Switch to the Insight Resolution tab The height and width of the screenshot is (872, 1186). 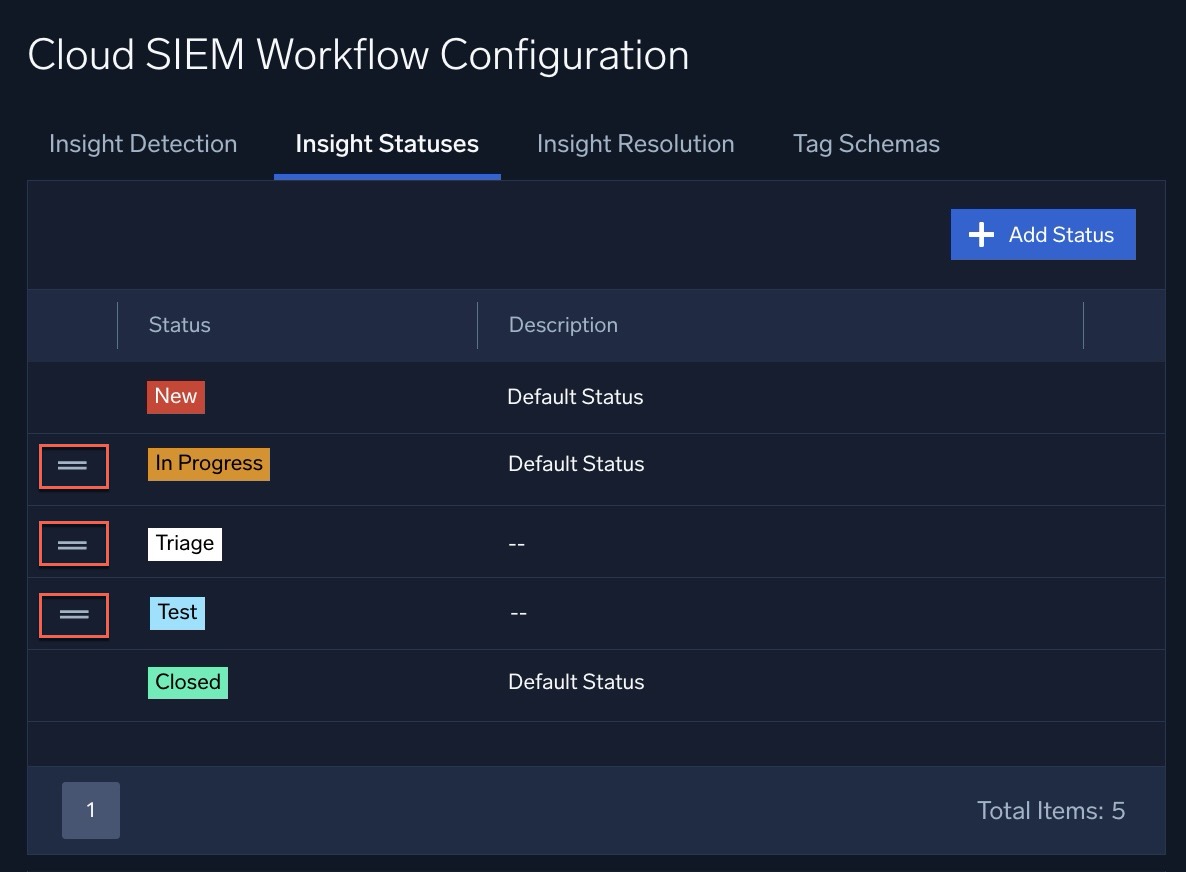coord(635,144)
